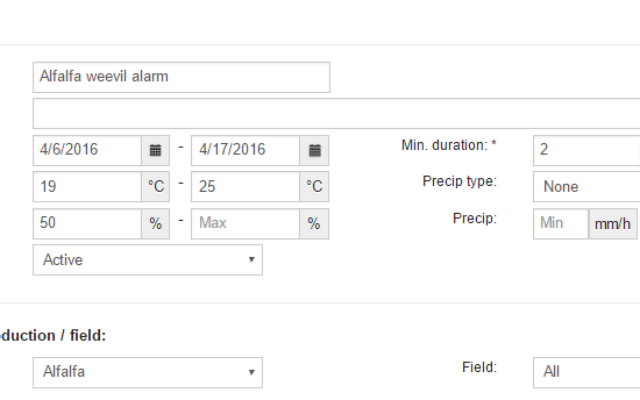Click the maximum humidity % addon
The image size is (640, 400).
(x=314, y=224)
